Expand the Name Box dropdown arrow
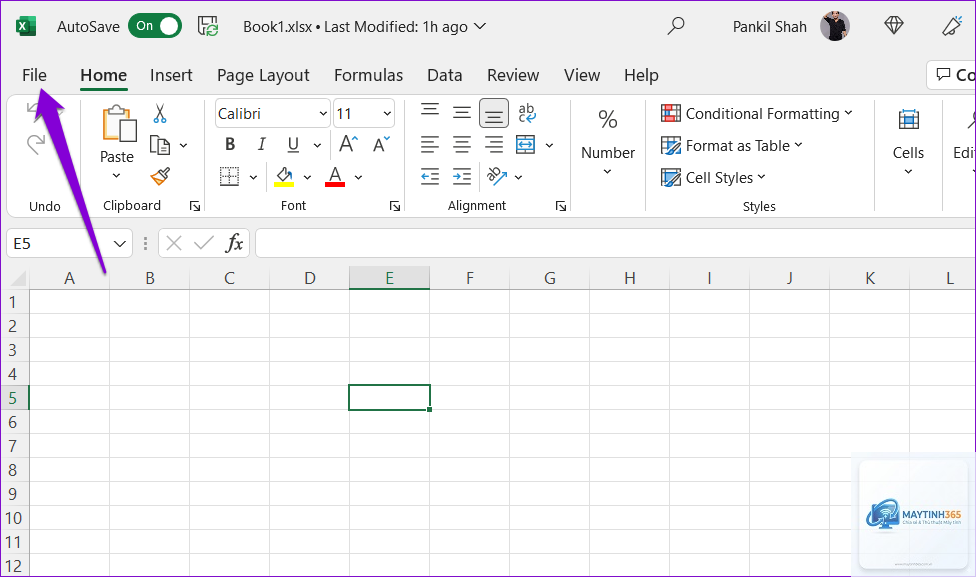Image resolution: width=976 pixels, height=577 pixels. click(120, 243)
